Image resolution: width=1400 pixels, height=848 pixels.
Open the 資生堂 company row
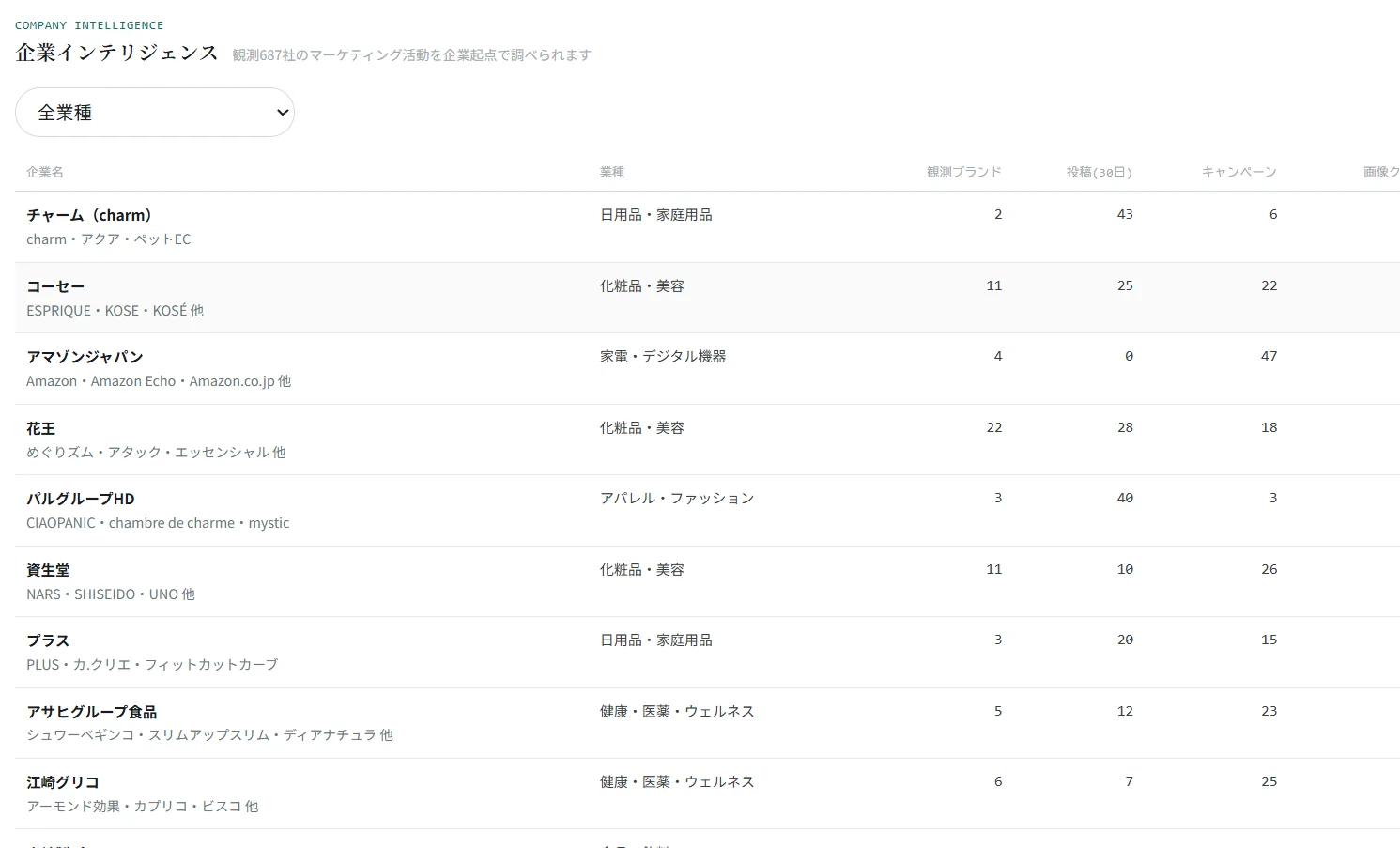pyautogui.click(x=707, y=581)
